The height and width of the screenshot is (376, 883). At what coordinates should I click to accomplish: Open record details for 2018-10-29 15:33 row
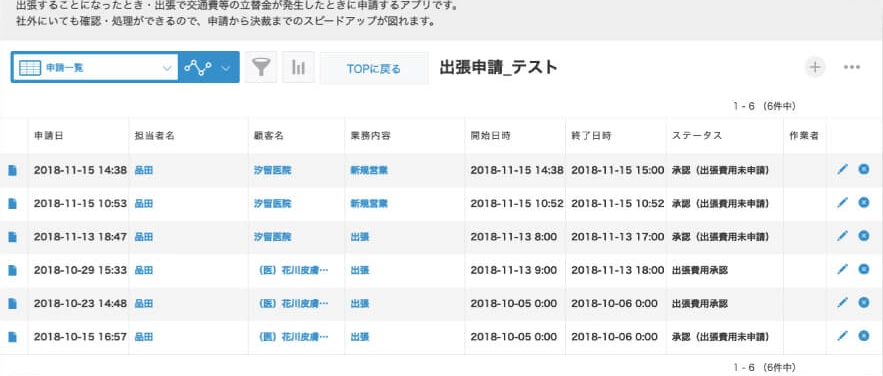[x=12, y=270]
